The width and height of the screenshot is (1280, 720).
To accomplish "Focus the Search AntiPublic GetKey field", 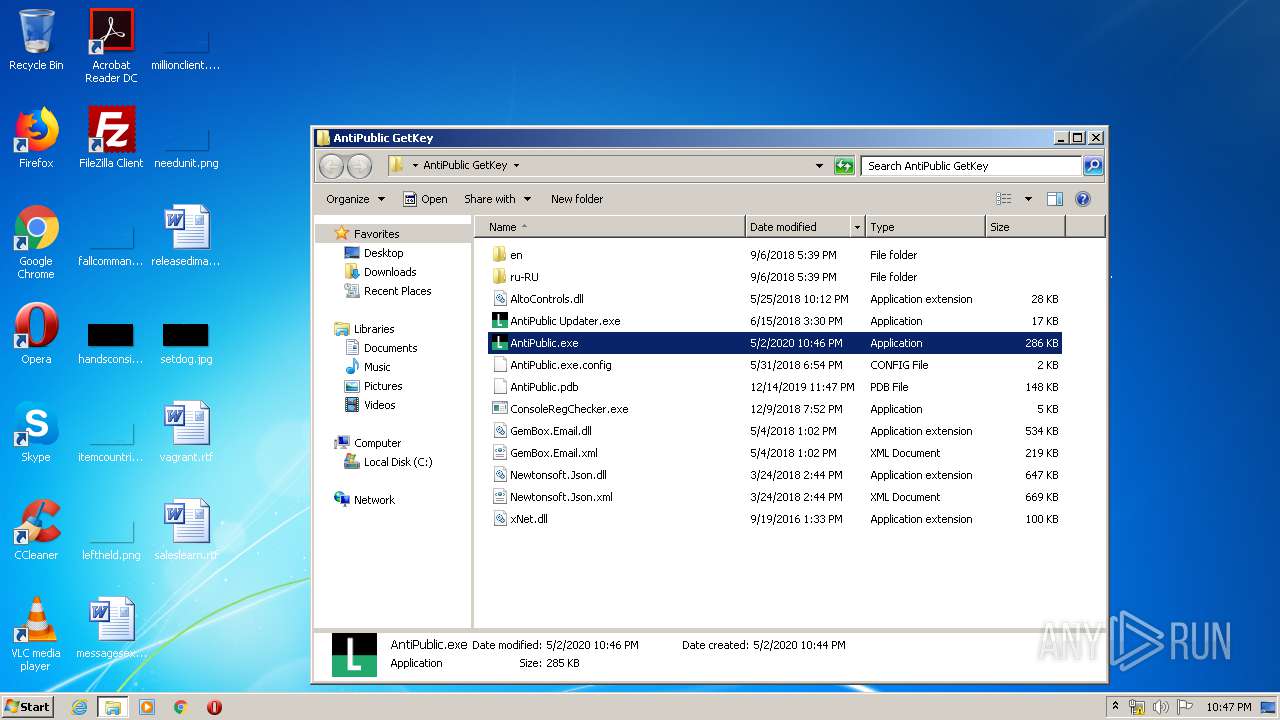I will [x=970, y=166].
